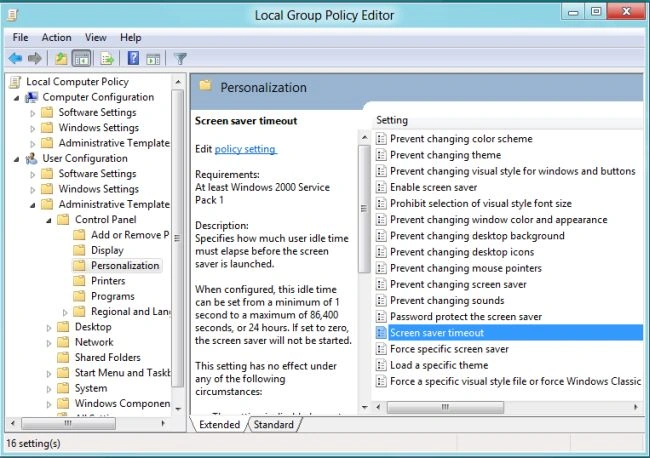This screenshot has height=458, width=650.
Task: Expand Regional and Language folder
Action: pyautogui.click(x=65, y=312)
